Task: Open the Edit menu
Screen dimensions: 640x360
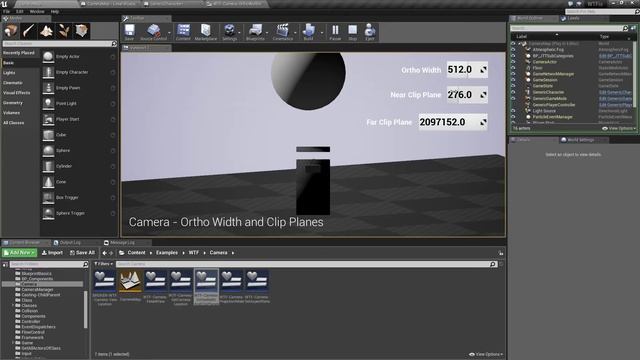Action: click(x=20, y=11)
